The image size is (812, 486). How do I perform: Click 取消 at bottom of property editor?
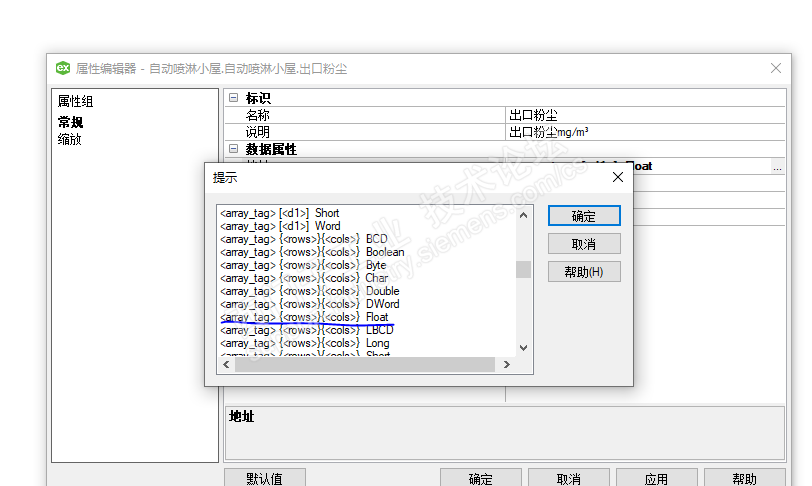(569, 478)
